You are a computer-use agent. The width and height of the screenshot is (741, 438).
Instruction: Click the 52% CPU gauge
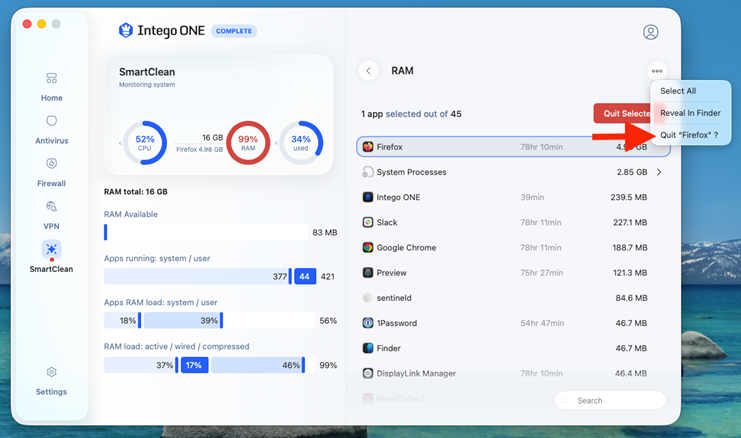click(x=145, y=143)
